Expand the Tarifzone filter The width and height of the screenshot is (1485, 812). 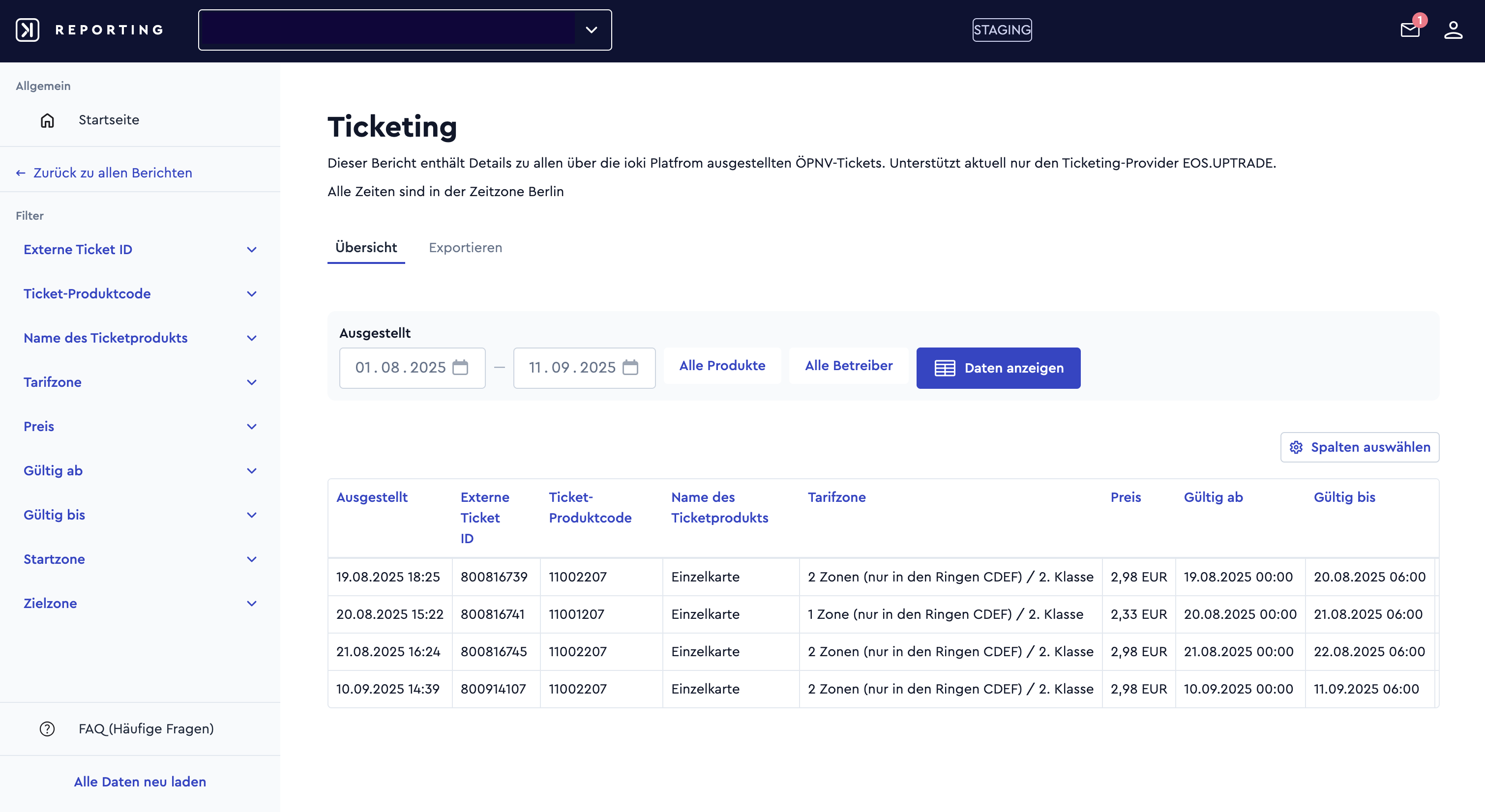[x=140, y=382]
